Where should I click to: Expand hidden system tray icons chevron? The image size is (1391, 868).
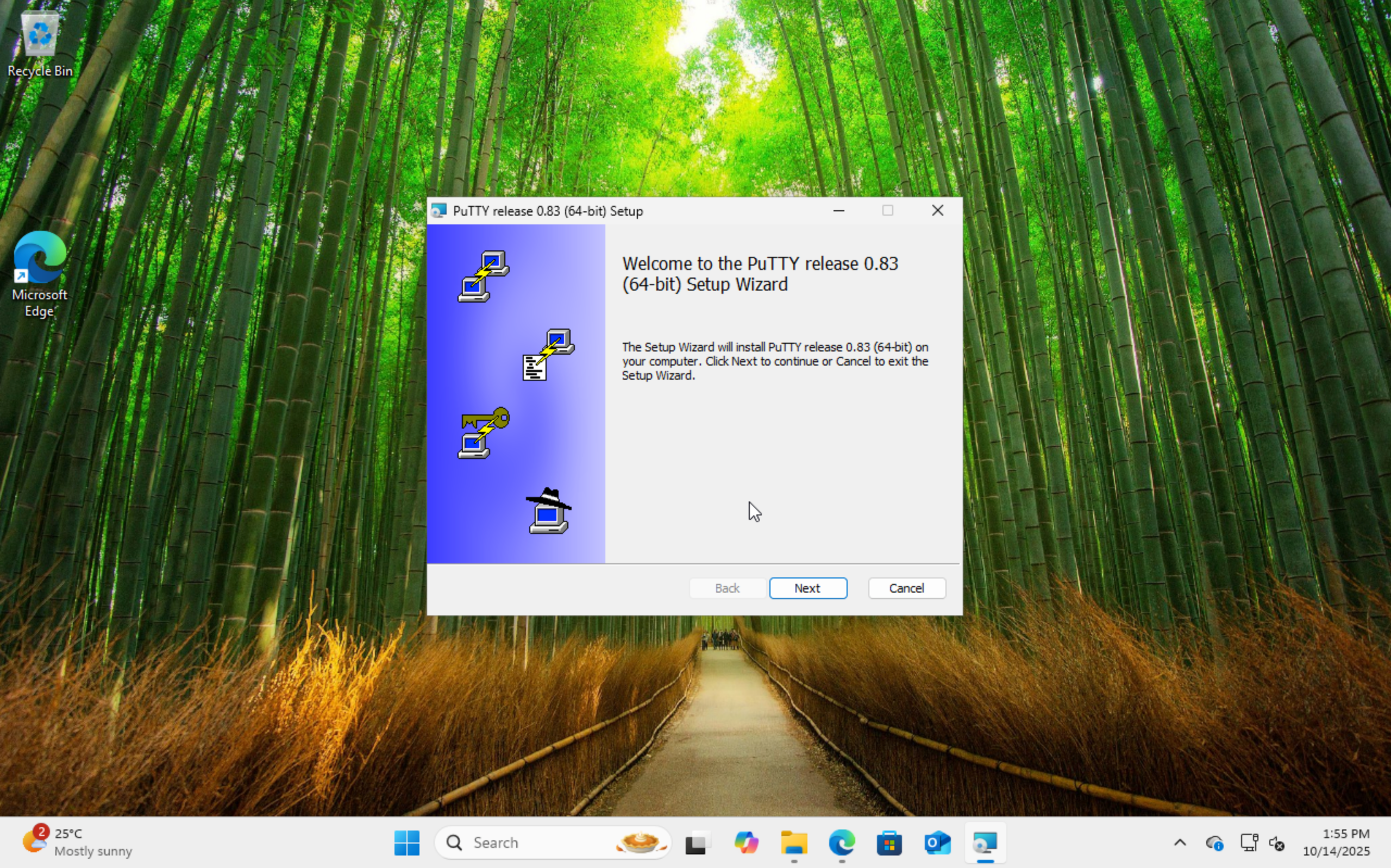click(x=1180, y=842)
